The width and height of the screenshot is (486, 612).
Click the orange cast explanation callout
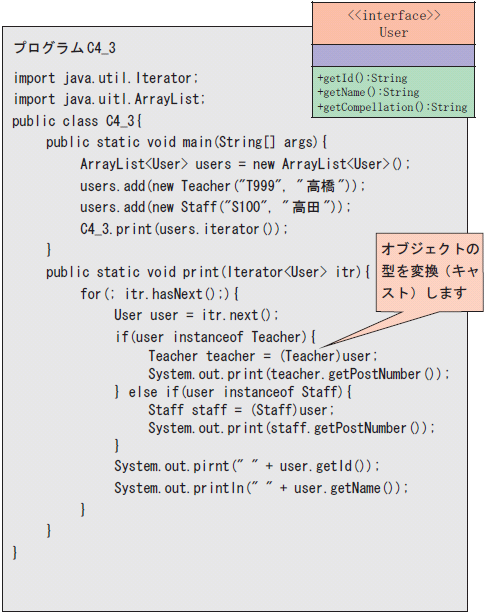tap(430, 272)
